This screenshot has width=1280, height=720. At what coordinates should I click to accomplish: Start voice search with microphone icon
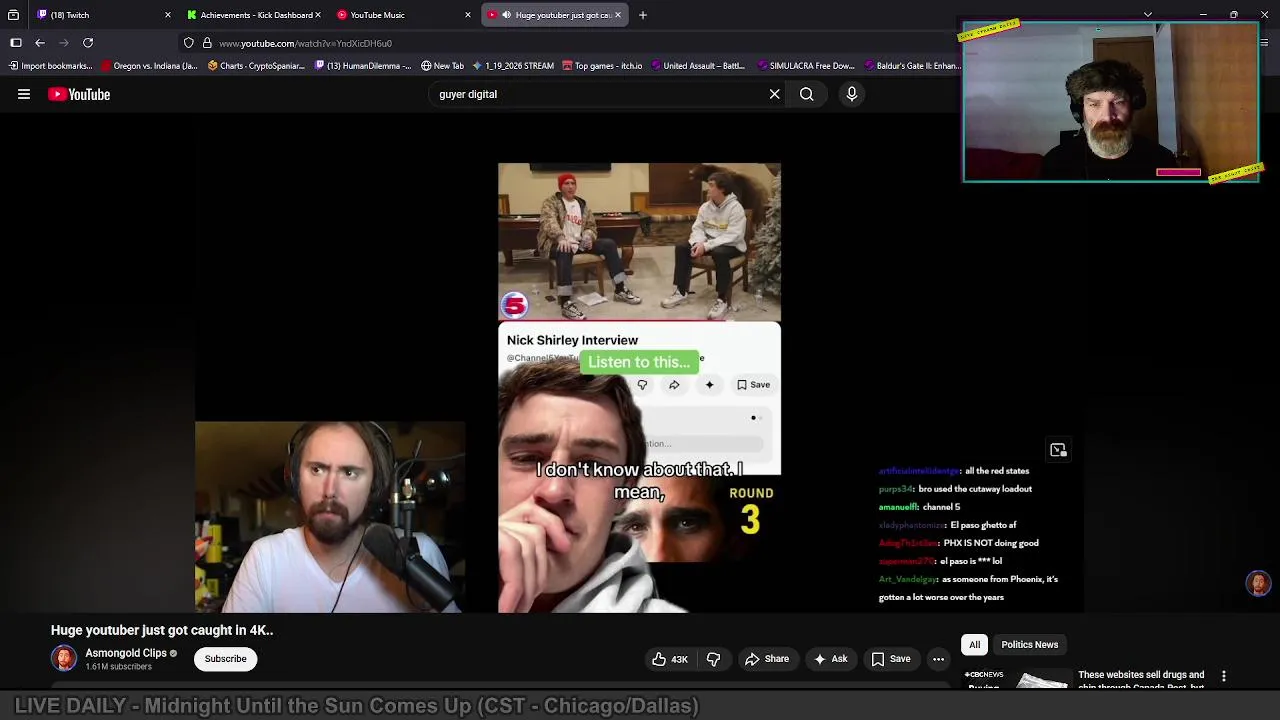point(852,94)
